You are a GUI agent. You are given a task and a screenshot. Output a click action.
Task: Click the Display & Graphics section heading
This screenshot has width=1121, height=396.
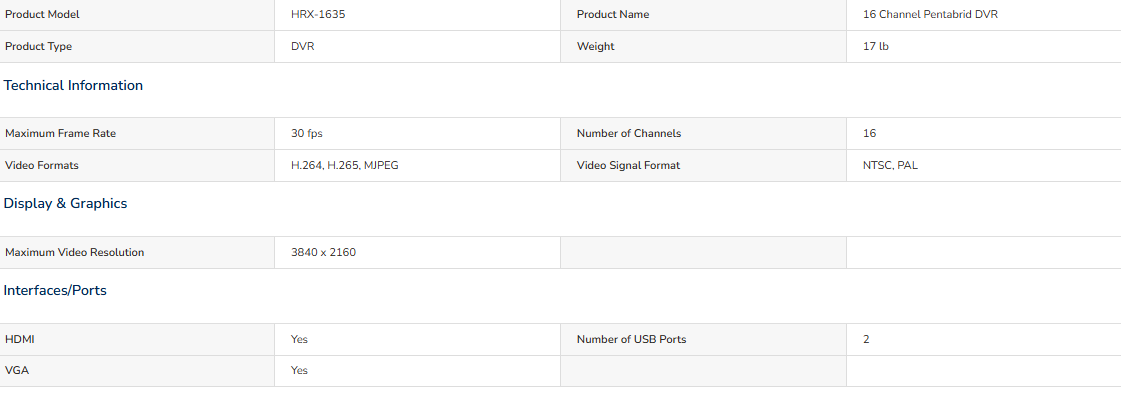point(65,204)
